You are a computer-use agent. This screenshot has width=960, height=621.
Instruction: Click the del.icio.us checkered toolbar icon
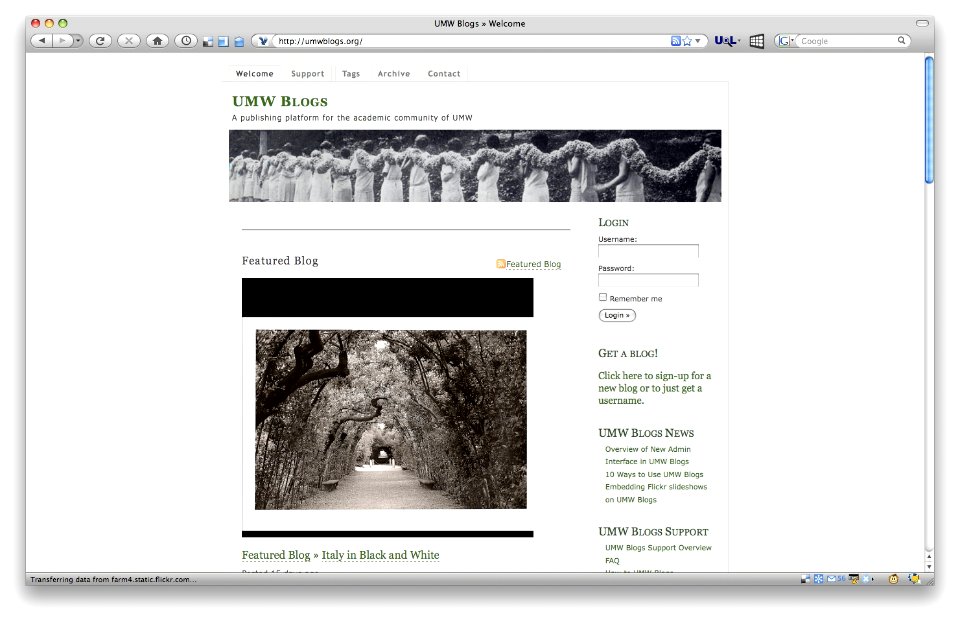coord(208,42)
